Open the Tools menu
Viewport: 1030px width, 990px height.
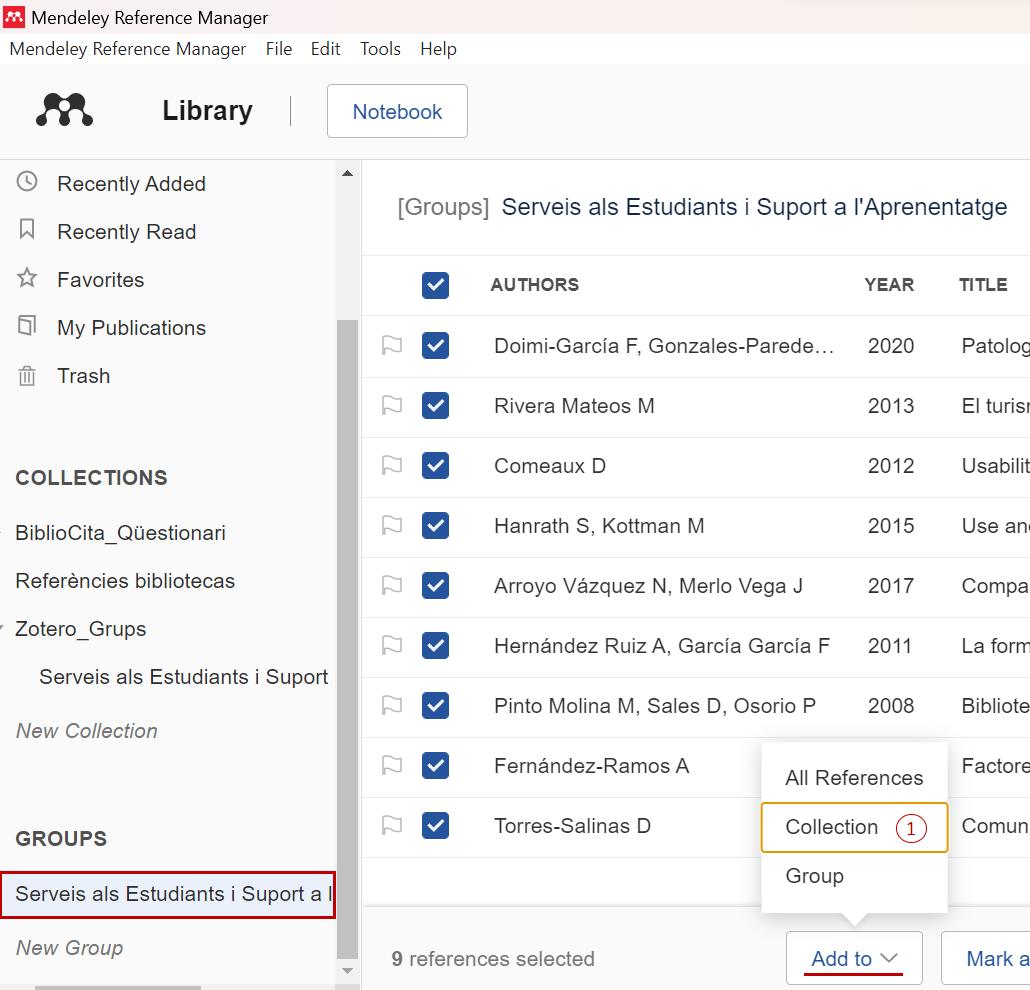pyautogui.click(x=380, y=49)
